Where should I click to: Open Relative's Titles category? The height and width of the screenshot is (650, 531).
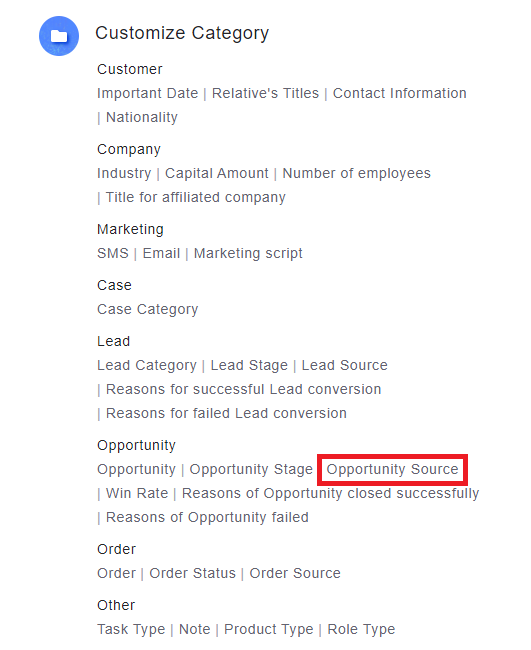265,93
